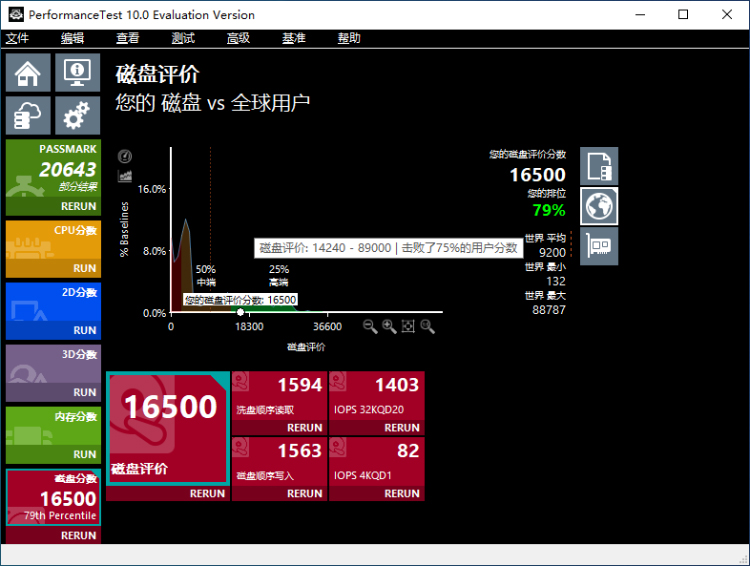Click the 36600 axis label
The width and height of the screenshot is (750, 566).
[328, 326]
